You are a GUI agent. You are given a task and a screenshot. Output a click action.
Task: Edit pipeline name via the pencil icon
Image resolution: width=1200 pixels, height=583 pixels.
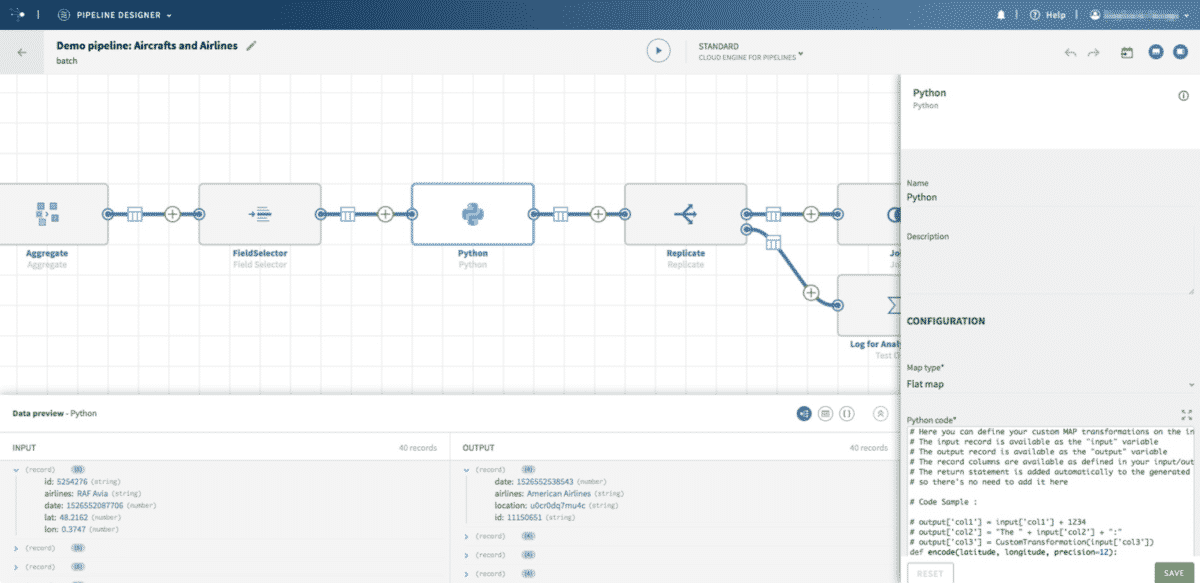click(x=252, y=45)
